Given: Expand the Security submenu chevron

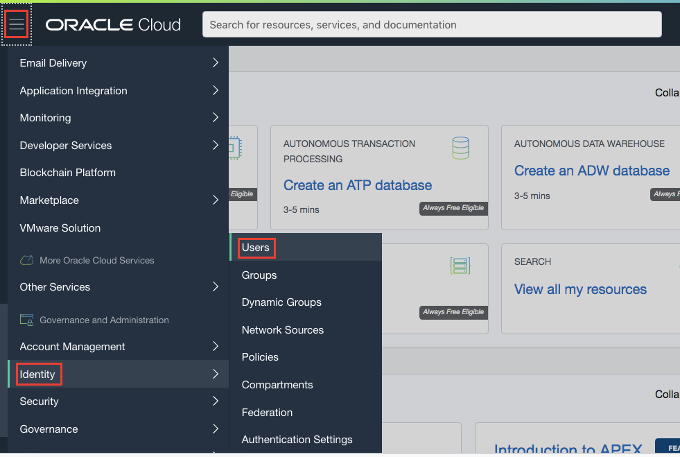Looking at the screenshot, I should click(216, 401).
